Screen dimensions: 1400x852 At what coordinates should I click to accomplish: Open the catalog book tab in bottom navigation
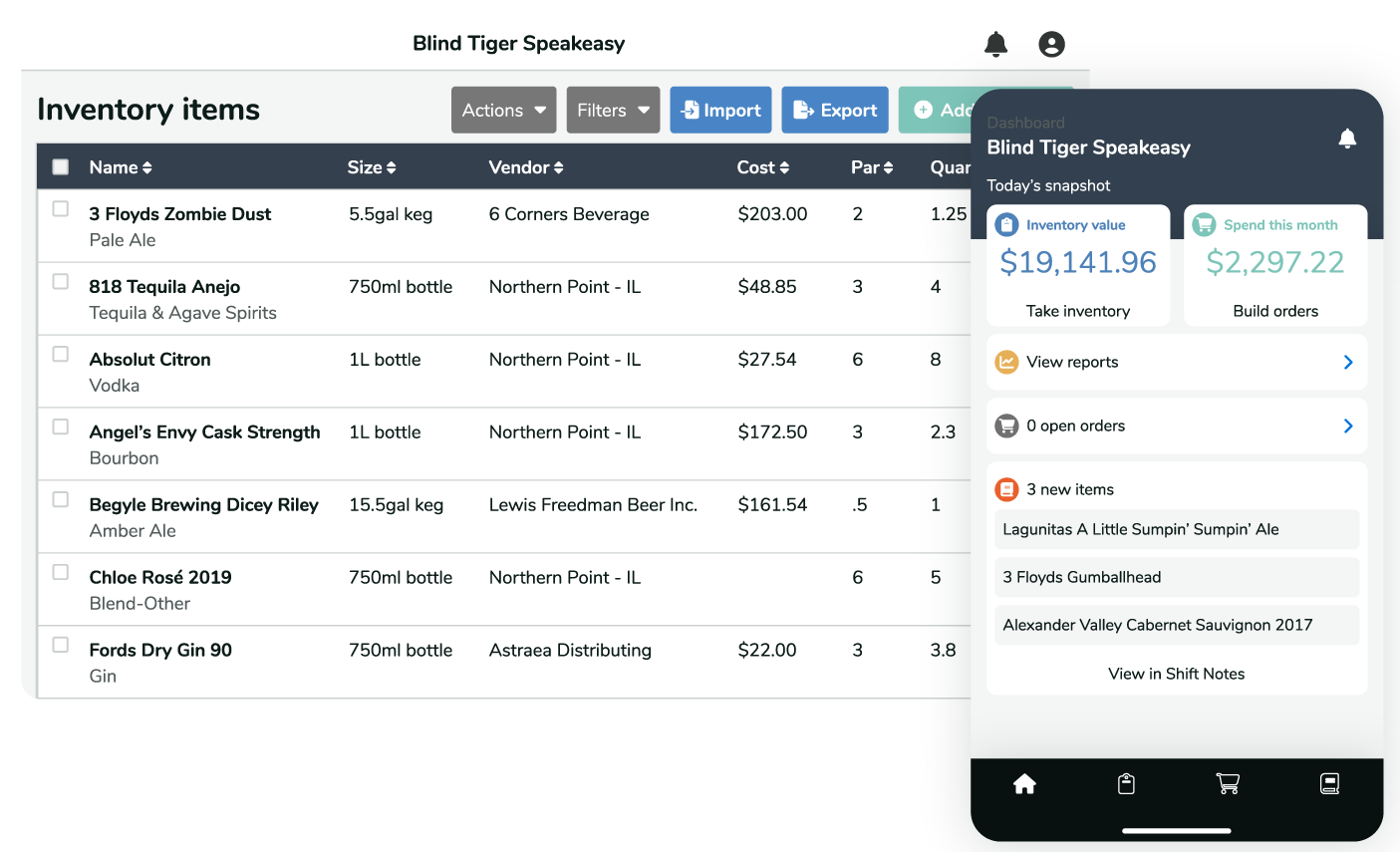(x=1329, y=784)
